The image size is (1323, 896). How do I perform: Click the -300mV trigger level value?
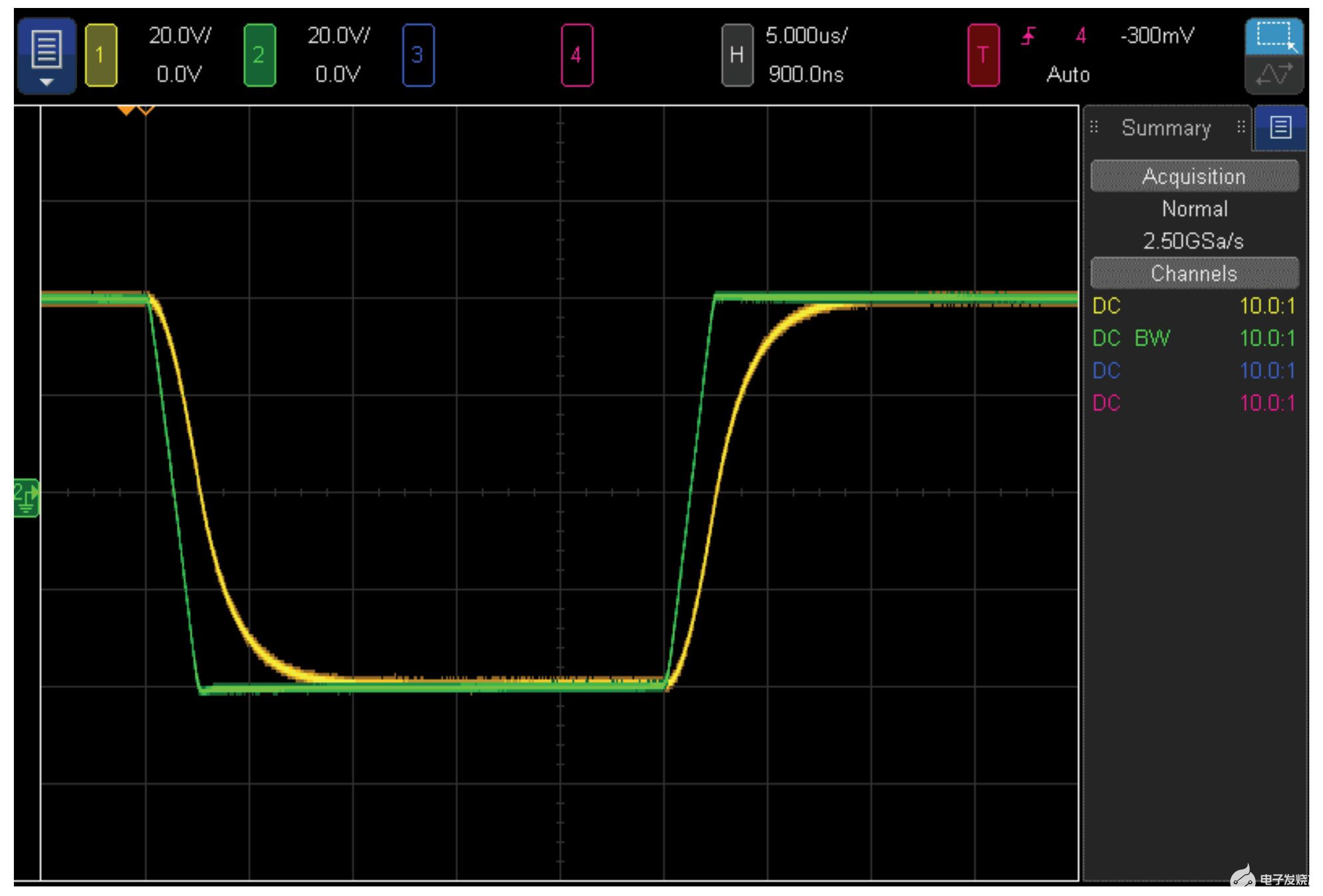tap(1157, 35)
